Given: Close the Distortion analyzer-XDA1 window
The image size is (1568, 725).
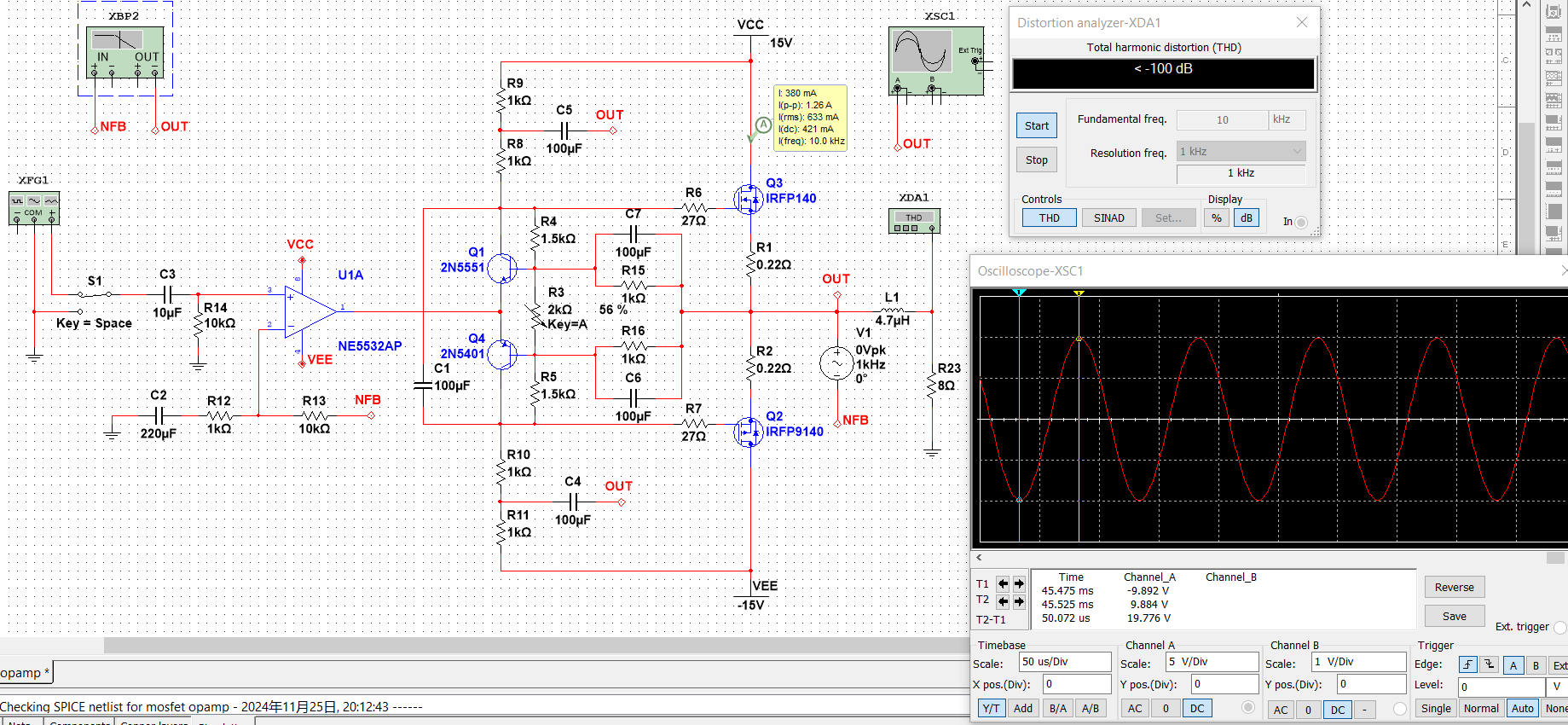Looking at the screenshot, I should (x=1302, y=23).
